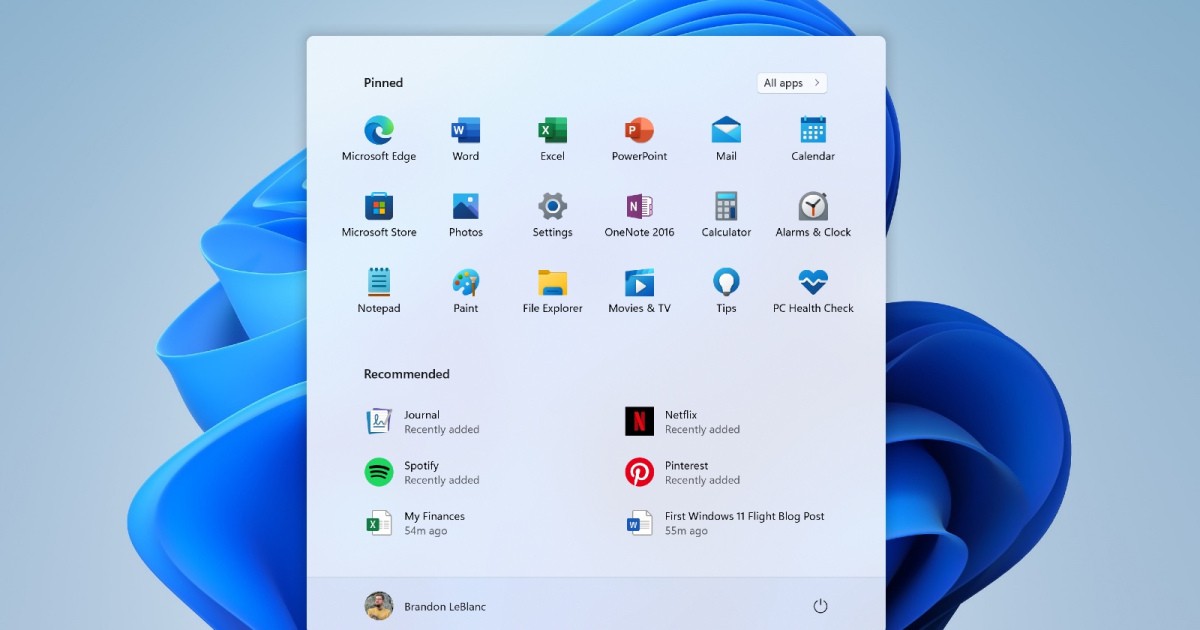The image size is (1200, 630).
Task: Open Alarms & Clock
Action: (x=813, y=207)
